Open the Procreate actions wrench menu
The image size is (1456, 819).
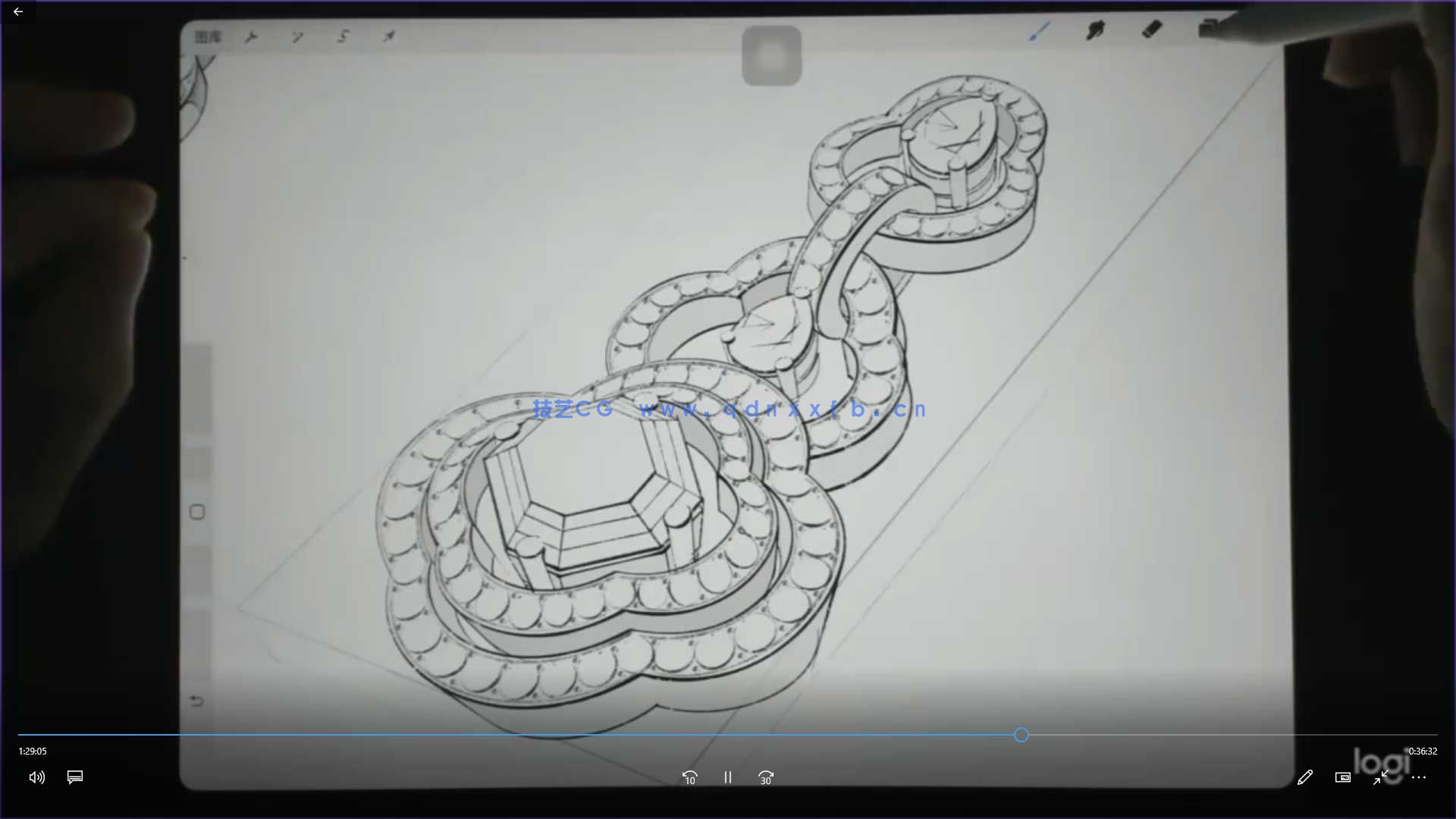coord(252,36)
